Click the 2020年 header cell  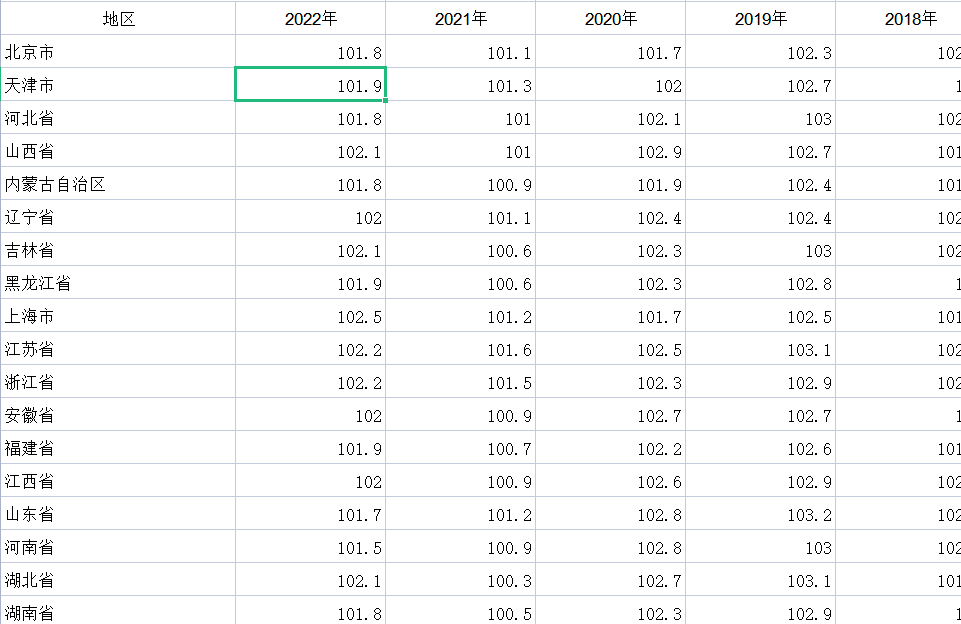610,19
